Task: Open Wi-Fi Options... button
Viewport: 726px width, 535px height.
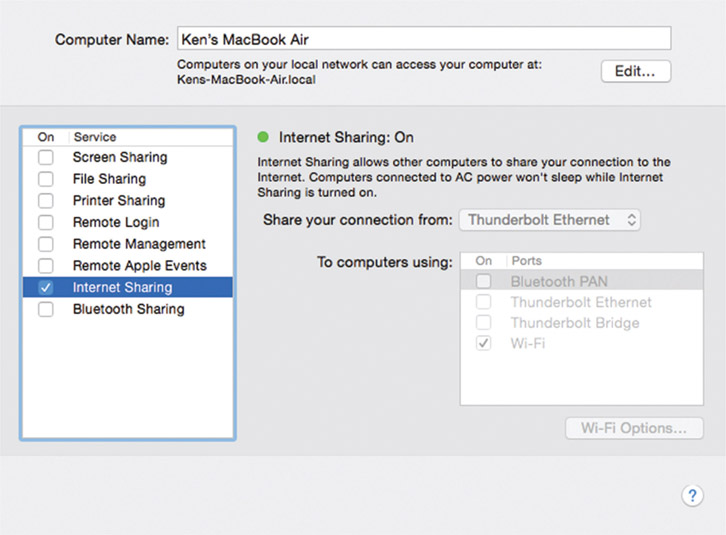Action: pos(634,428)
